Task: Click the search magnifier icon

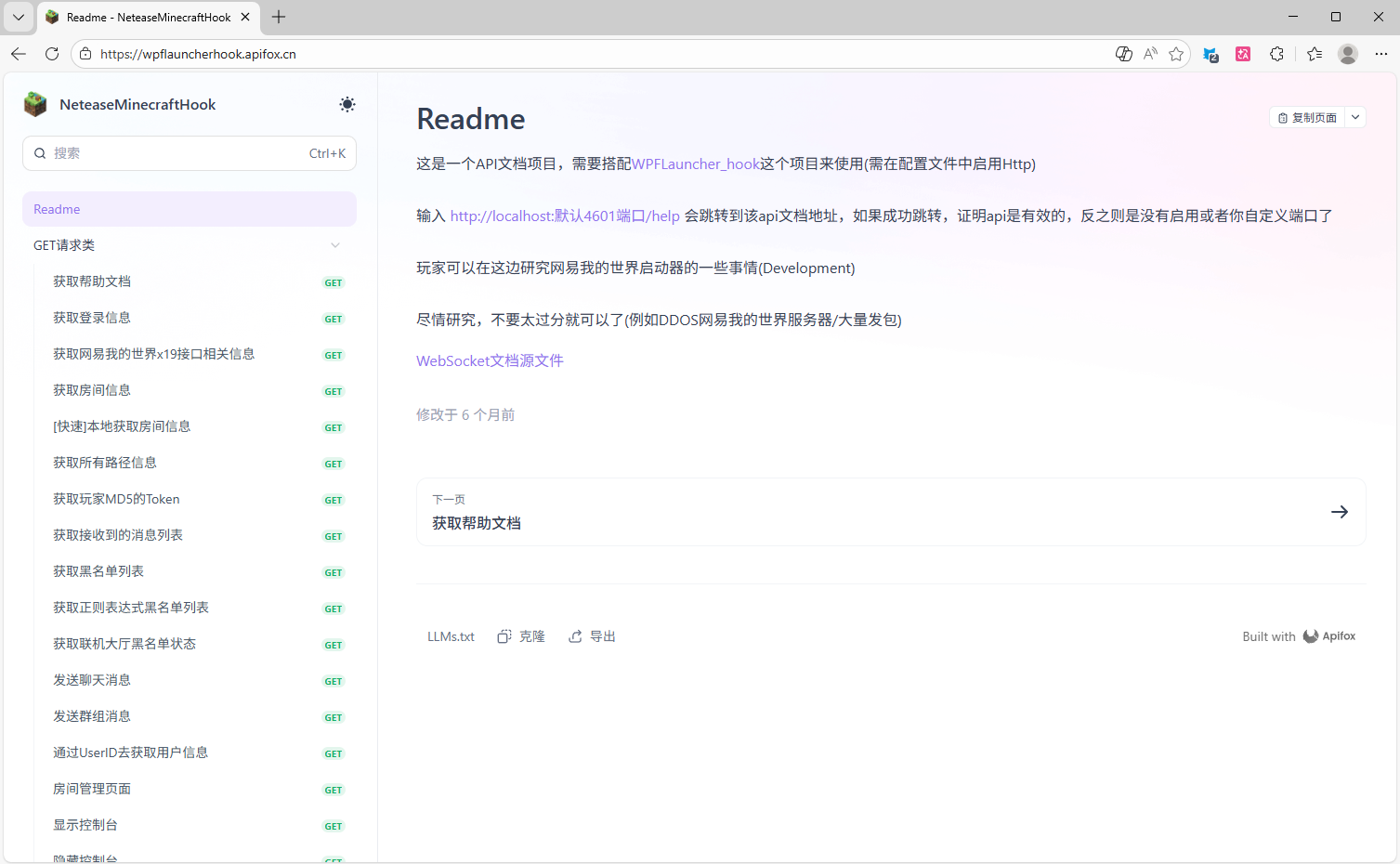Action: click(40, 153)
